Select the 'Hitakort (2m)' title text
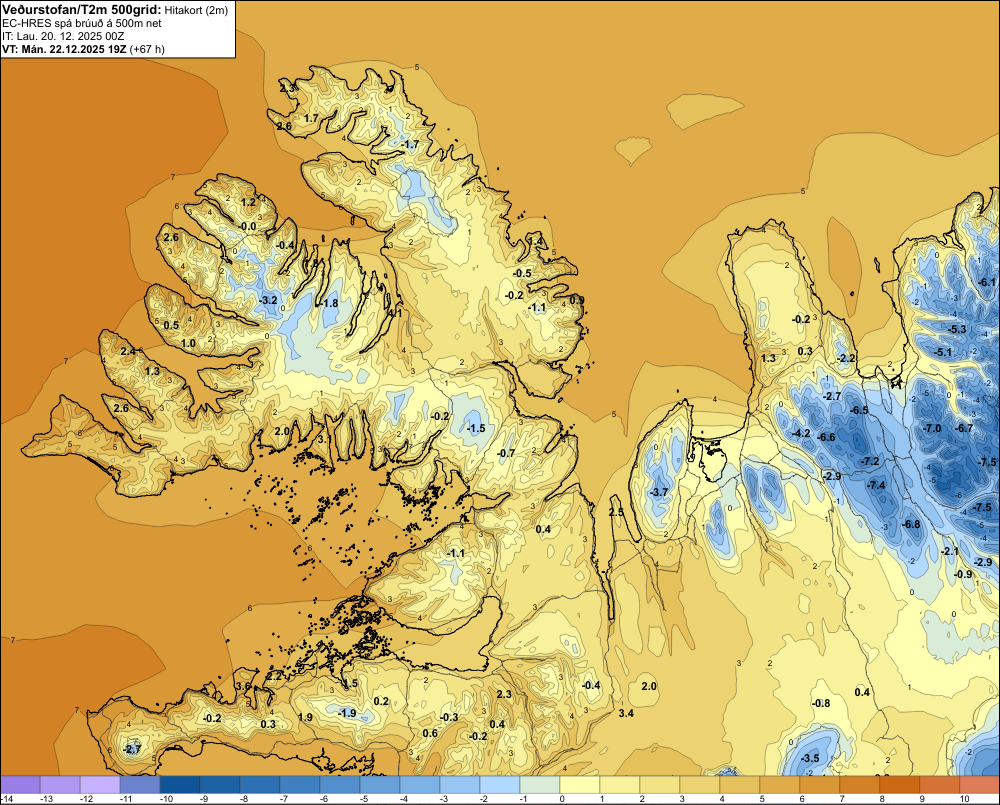Screen dimensions: 1000x805 click(x=196, y=10)
